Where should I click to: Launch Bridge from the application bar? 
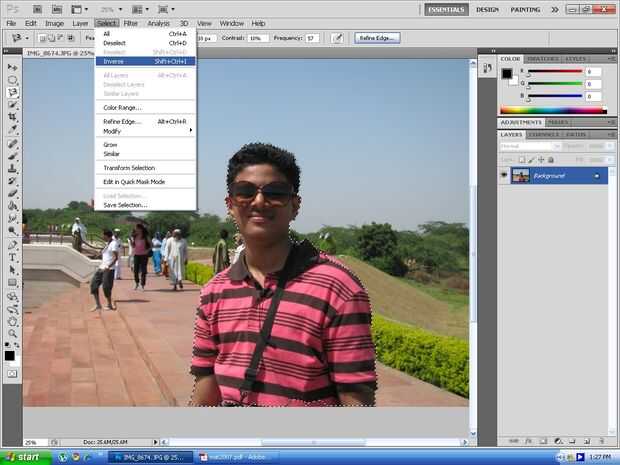click(x=37, y=9)
